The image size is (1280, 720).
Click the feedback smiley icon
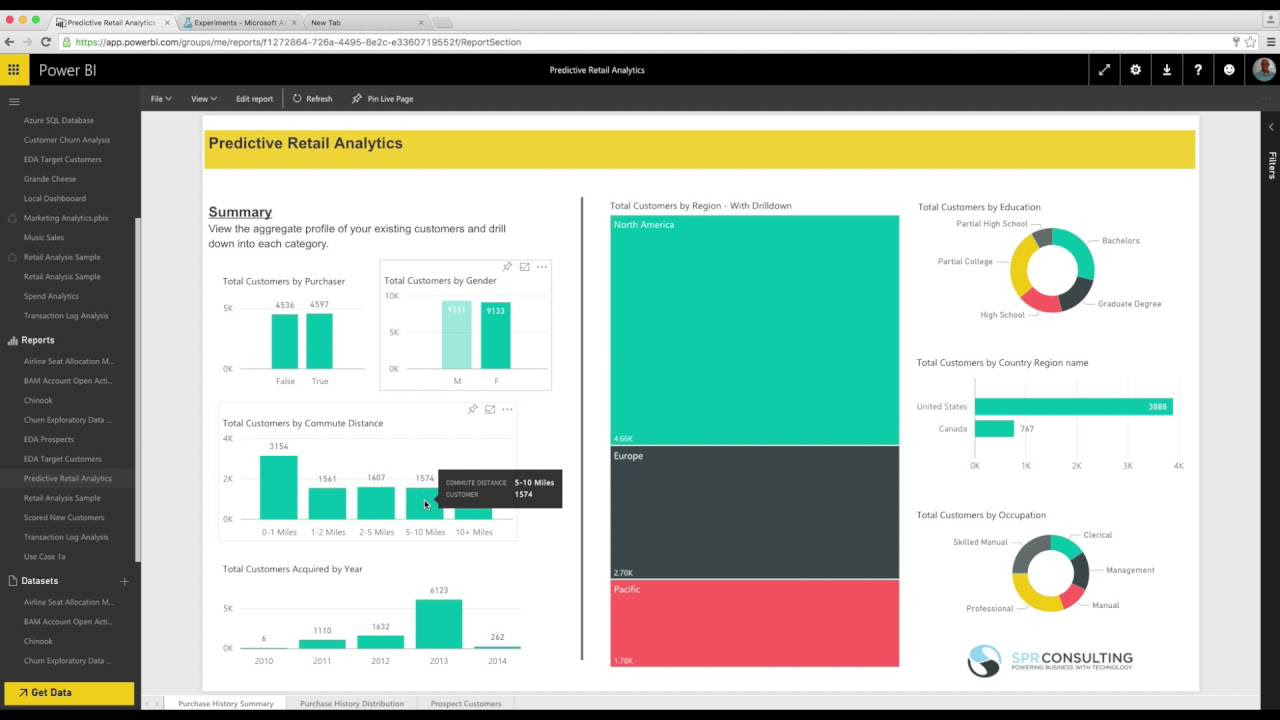pyautogui.click(x=1229, y=70)
